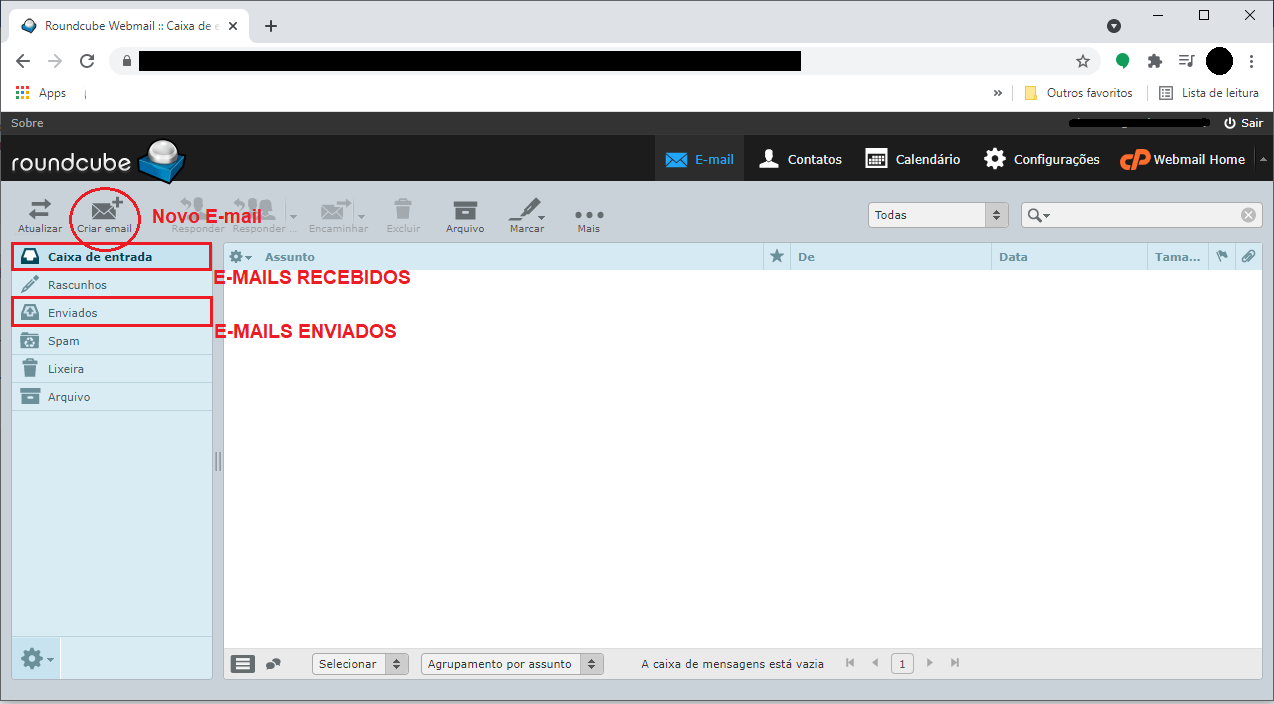Clear the search box with reset icon
The height and width of the screenshot is (704, 1274).
(x=1248, y=215)
